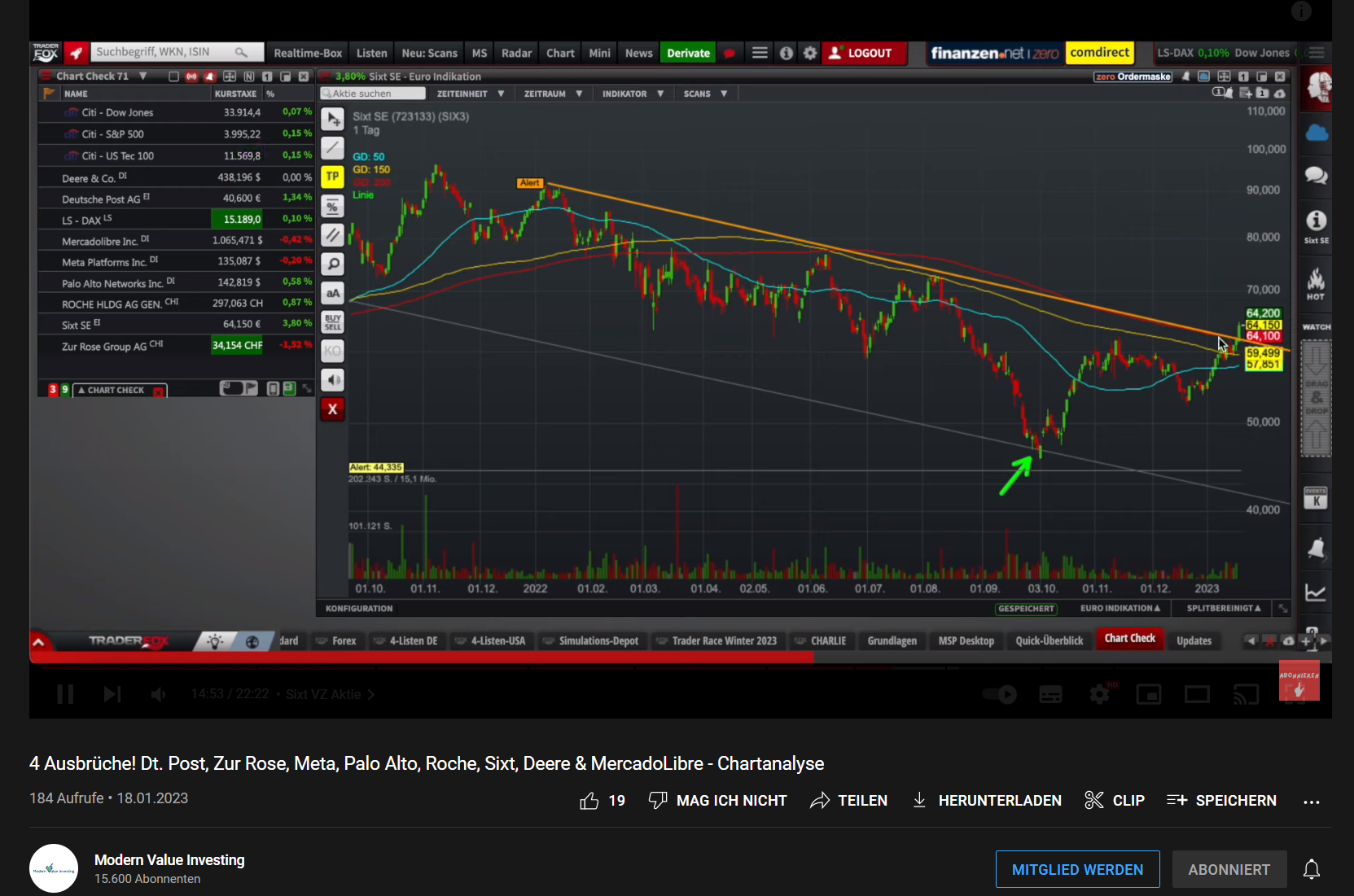Click the bell icon in chart title bar
The width and height of the screenshot is (1354, 896).
[1185, 76]
